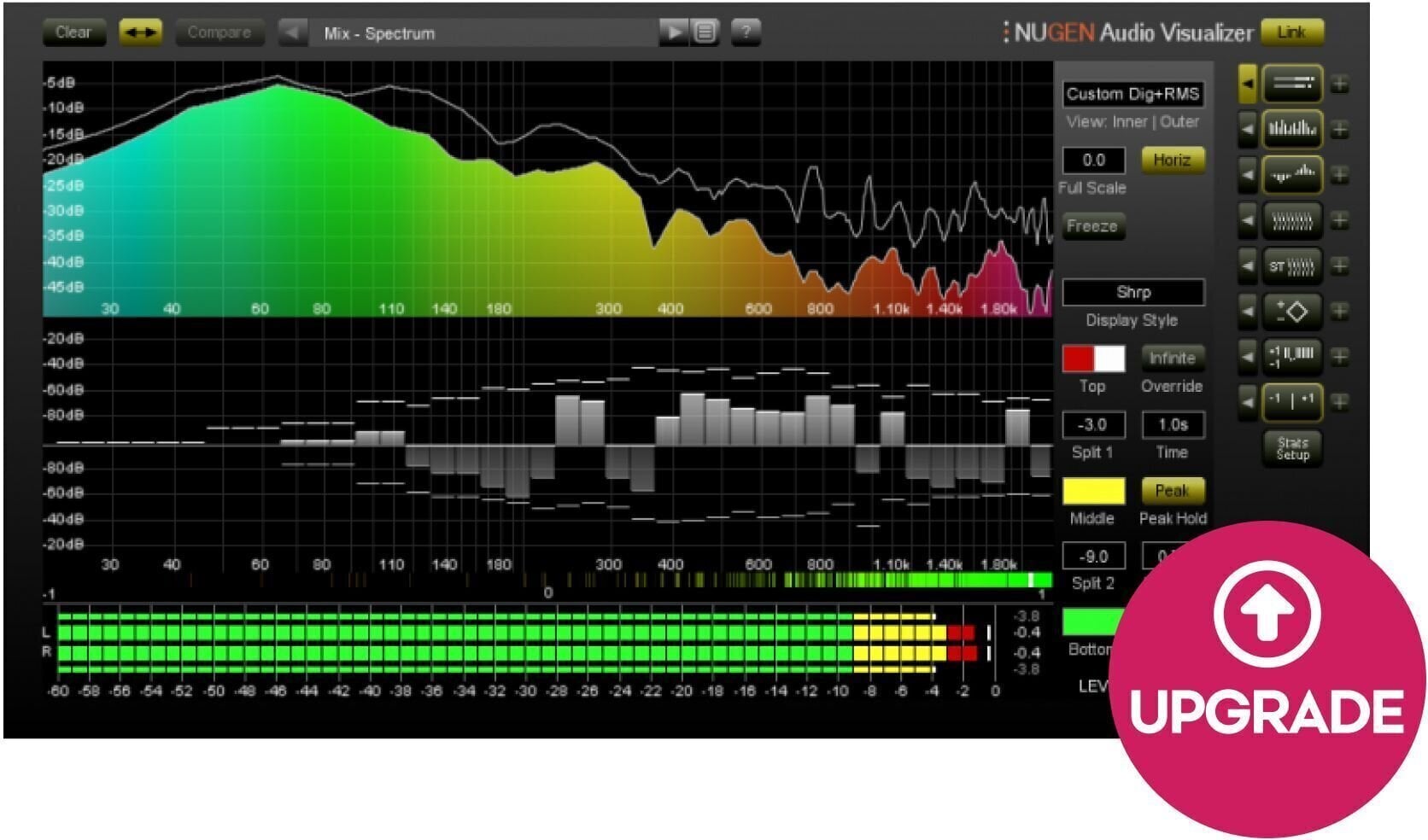Open the Custom Dig+RMS preset selector
Screen dimensions: 1428x840
(1132, 95)
